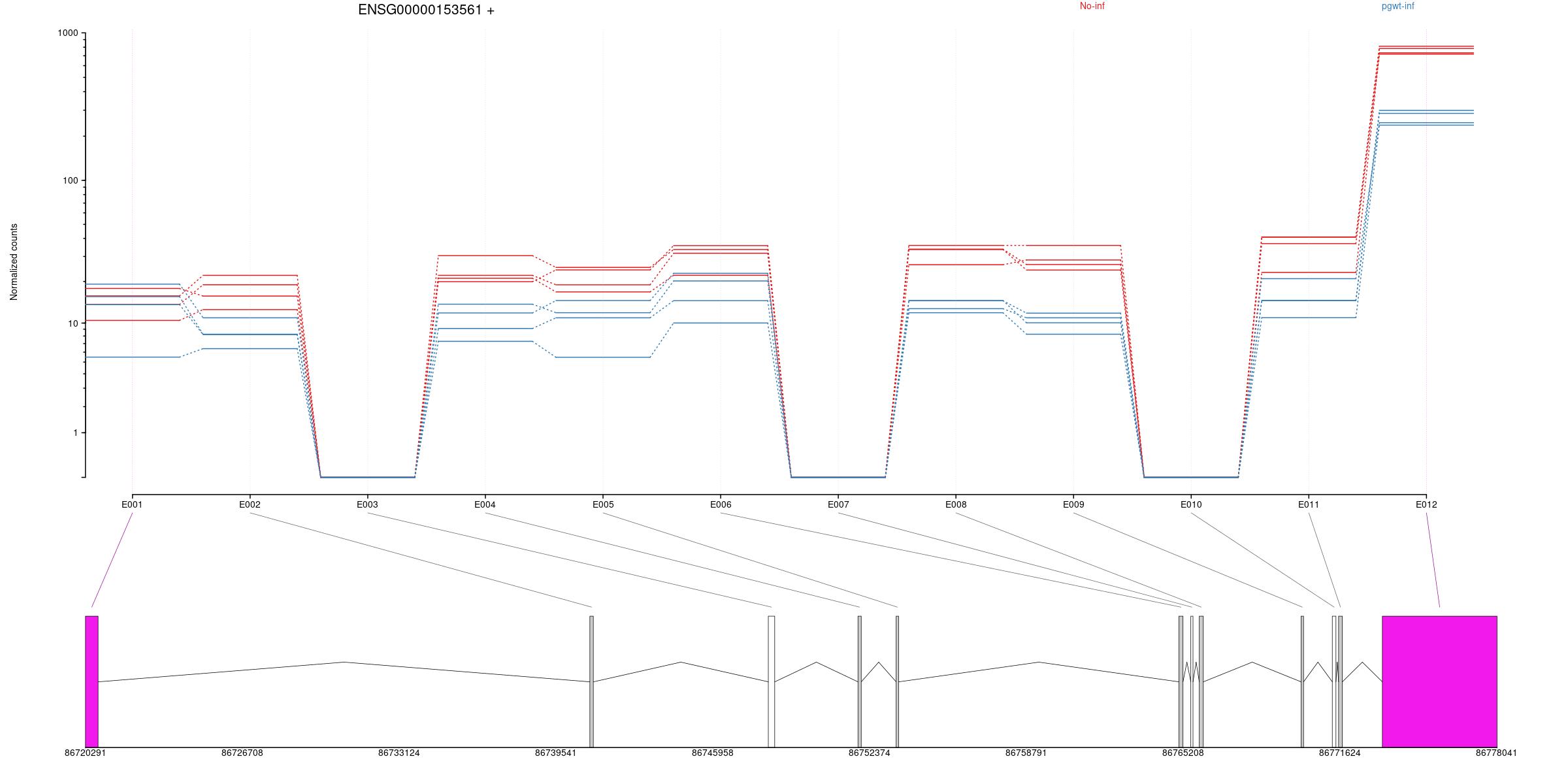Click the E012 exon label

pos(1426,504)
